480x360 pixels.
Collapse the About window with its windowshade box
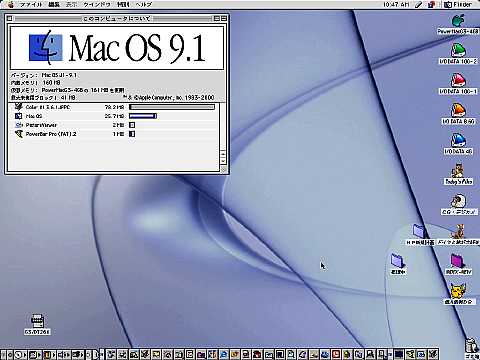click(223, 18)
